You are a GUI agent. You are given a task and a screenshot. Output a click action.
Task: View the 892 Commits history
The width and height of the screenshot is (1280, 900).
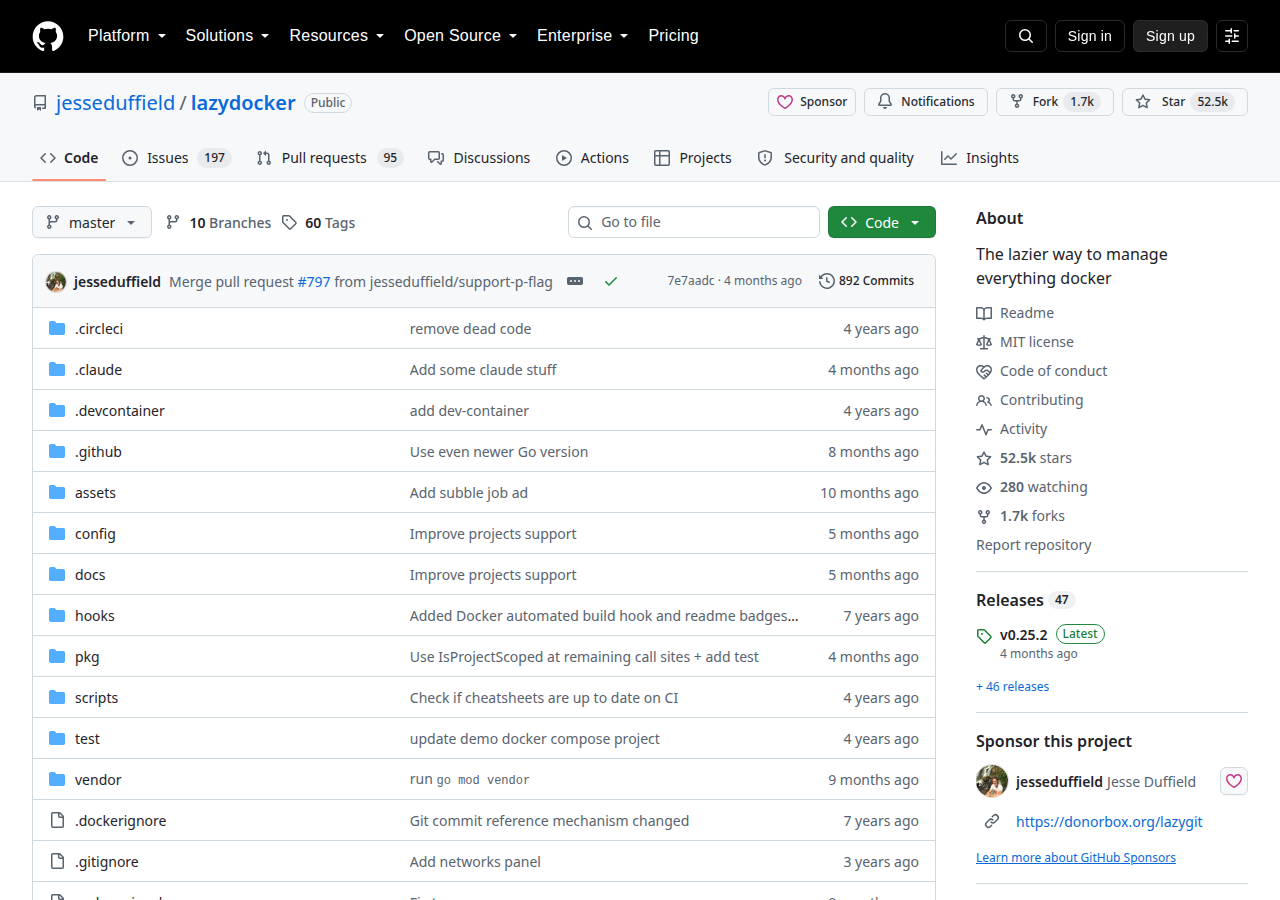[x=866, y=281]
